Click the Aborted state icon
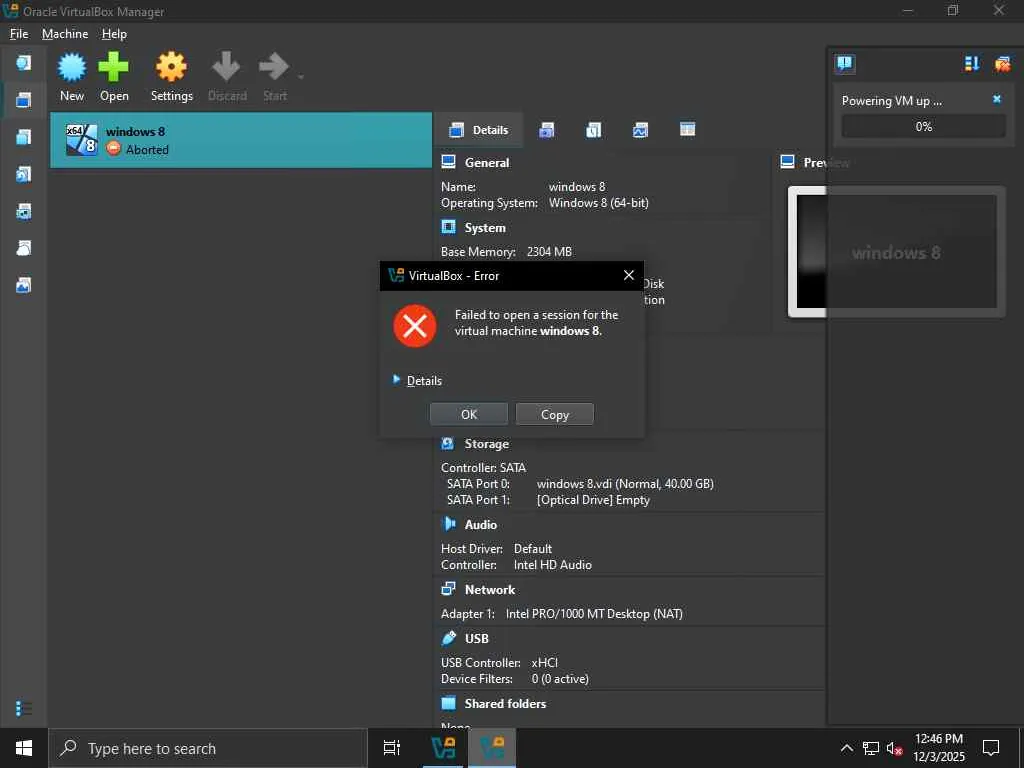The height and width of the screenshot is (768, 1024). (x=114, y=149)
